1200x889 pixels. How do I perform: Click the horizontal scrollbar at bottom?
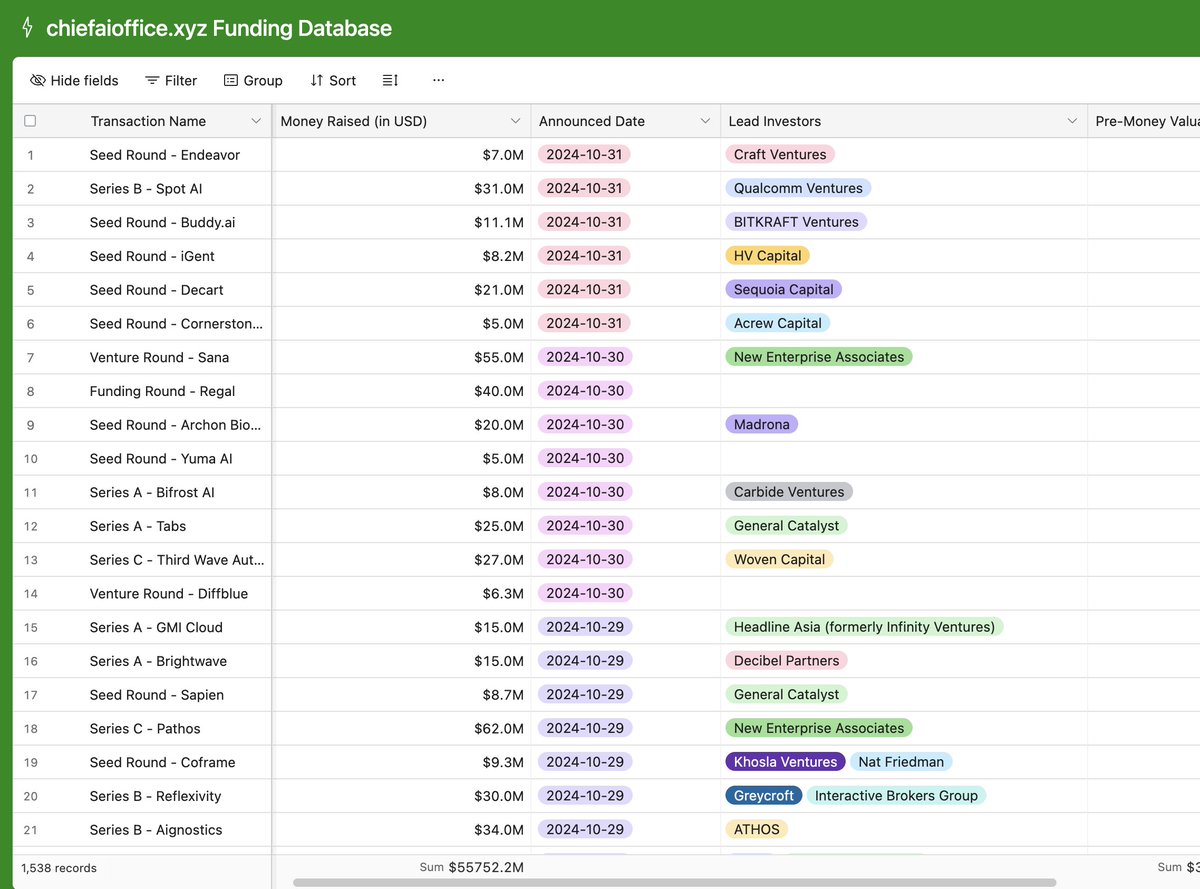675,883
